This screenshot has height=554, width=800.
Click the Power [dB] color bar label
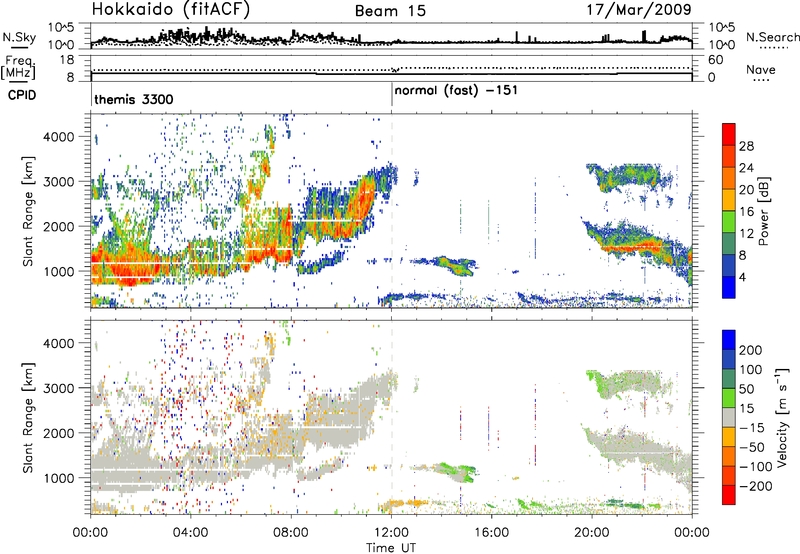(x=763, y=211)
